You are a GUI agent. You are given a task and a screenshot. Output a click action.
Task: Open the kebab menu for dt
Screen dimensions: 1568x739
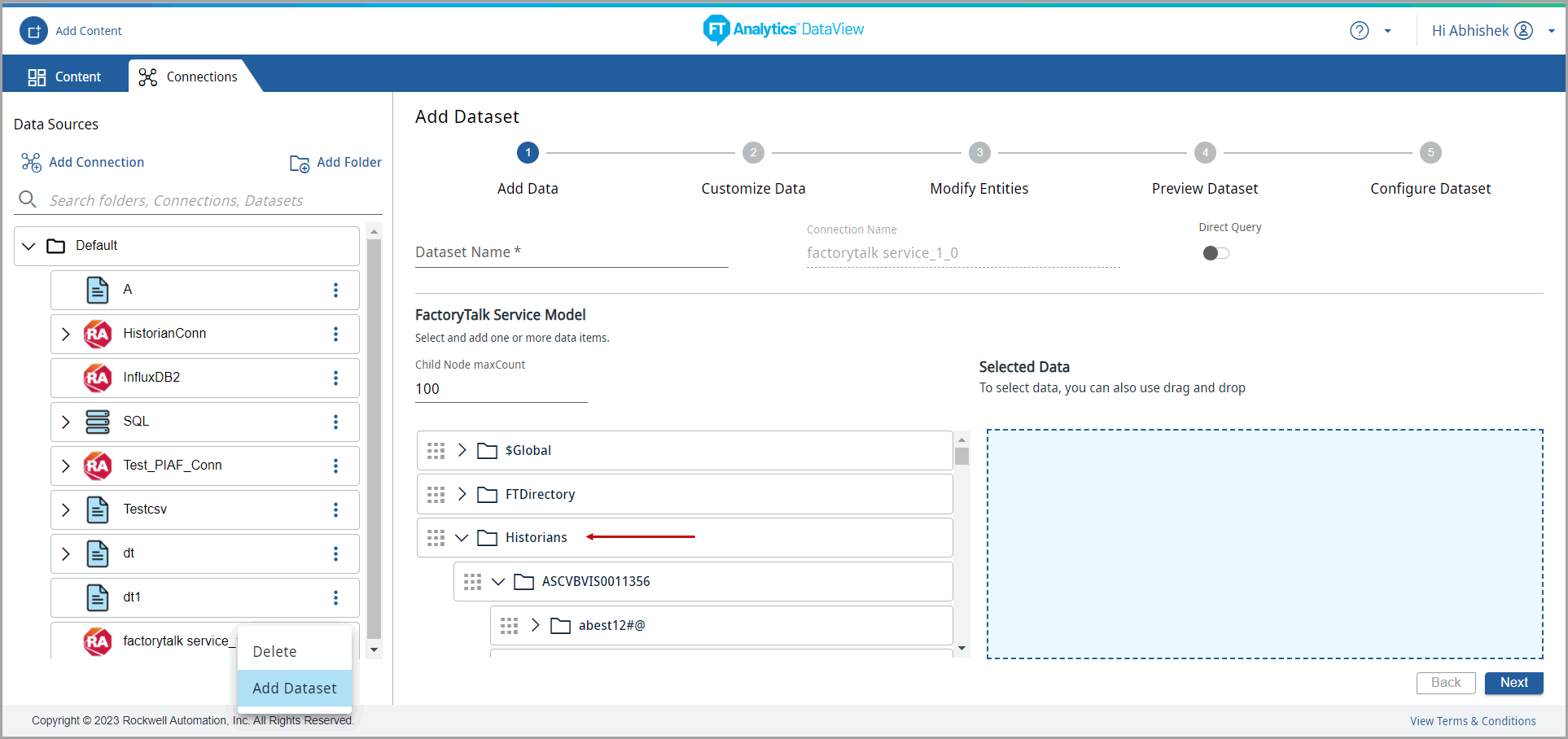335,554
